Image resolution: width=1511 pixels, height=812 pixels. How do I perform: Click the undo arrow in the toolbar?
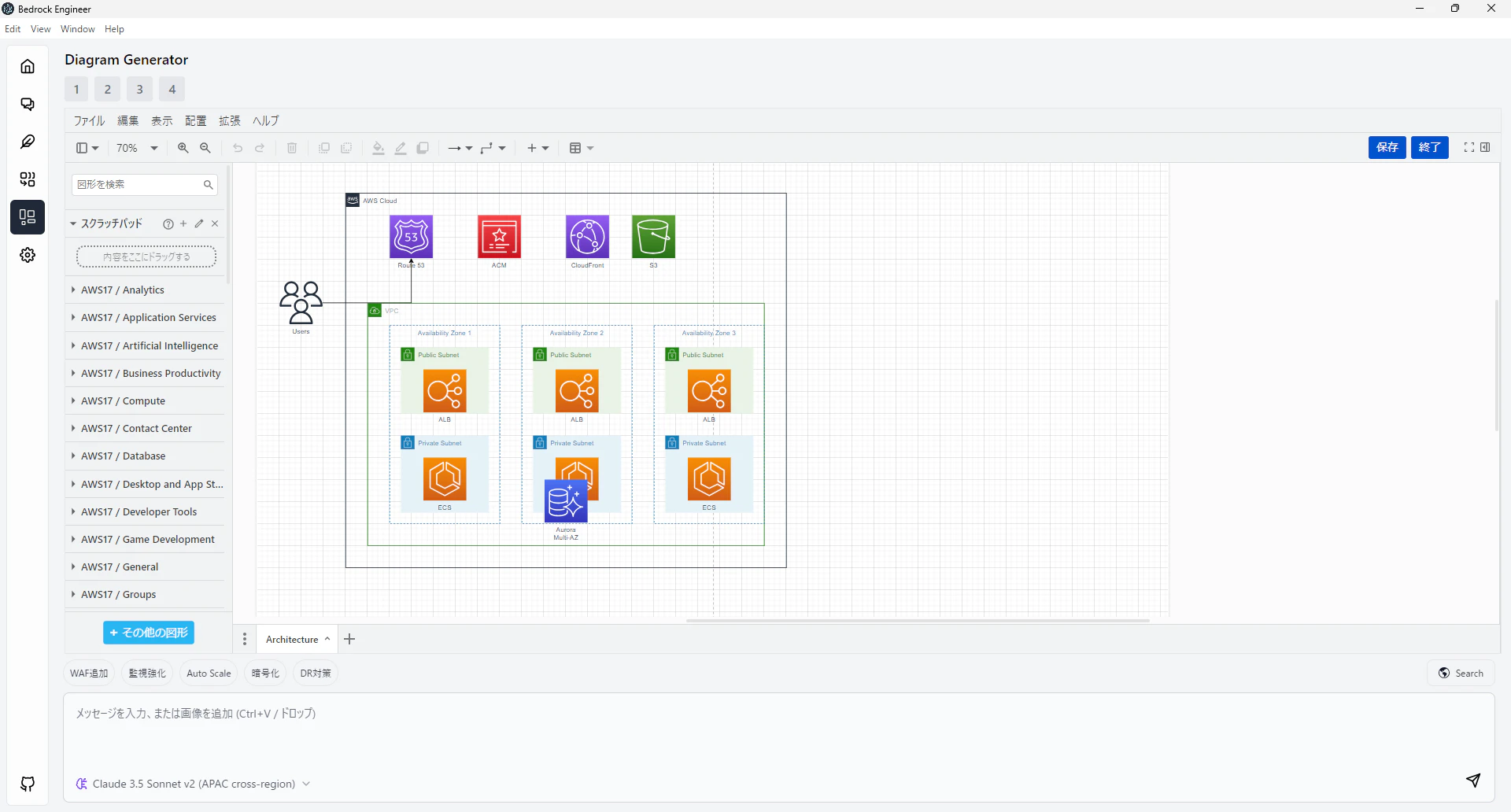[238, 148]
